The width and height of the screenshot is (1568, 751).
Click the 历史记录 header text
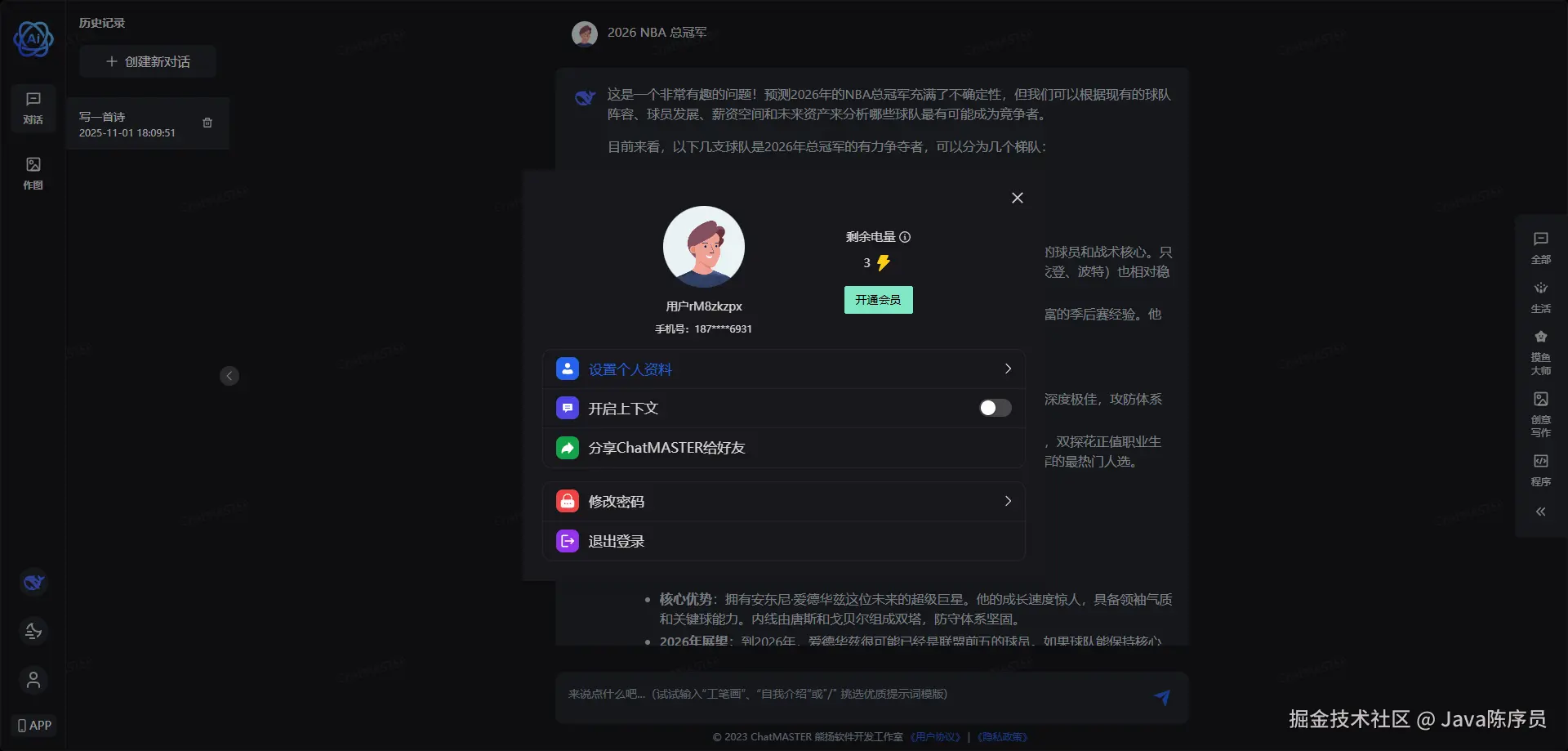pyautogui.click(x=102, y=23)
